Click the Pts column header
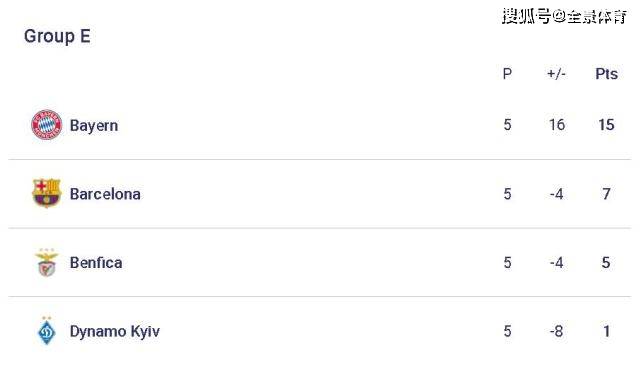The height and width of the screenshot is (372, 641). point(606,74)
